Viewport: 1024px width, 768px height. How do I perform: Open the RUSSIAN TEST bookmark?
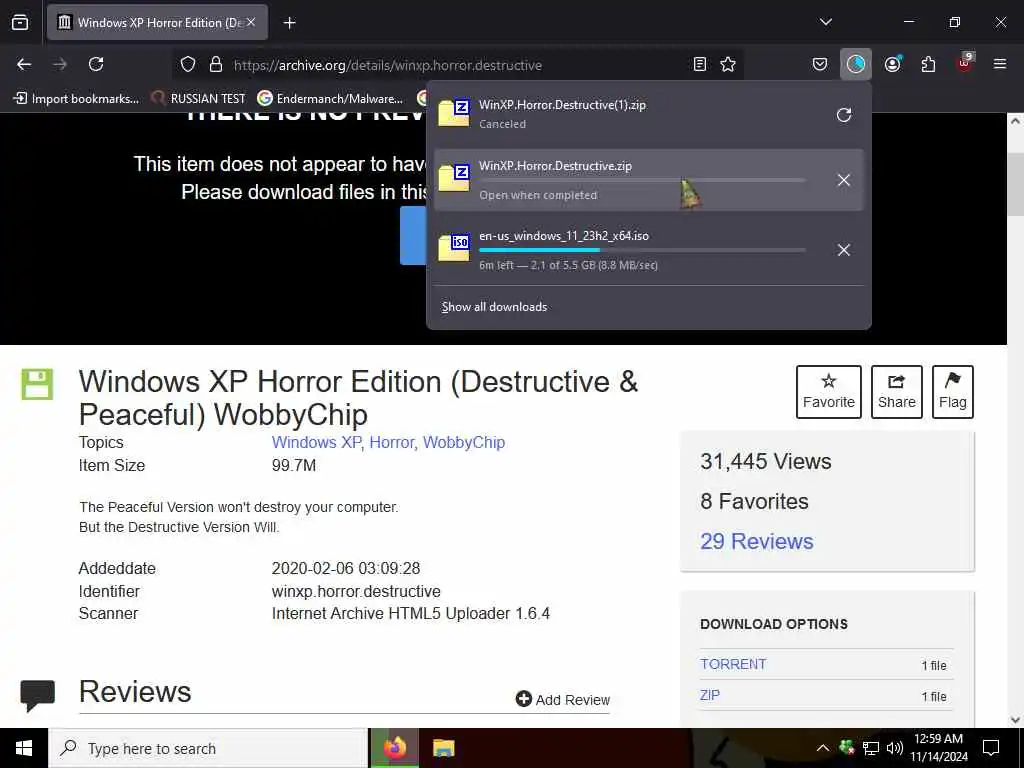click(x=198, y=99)
